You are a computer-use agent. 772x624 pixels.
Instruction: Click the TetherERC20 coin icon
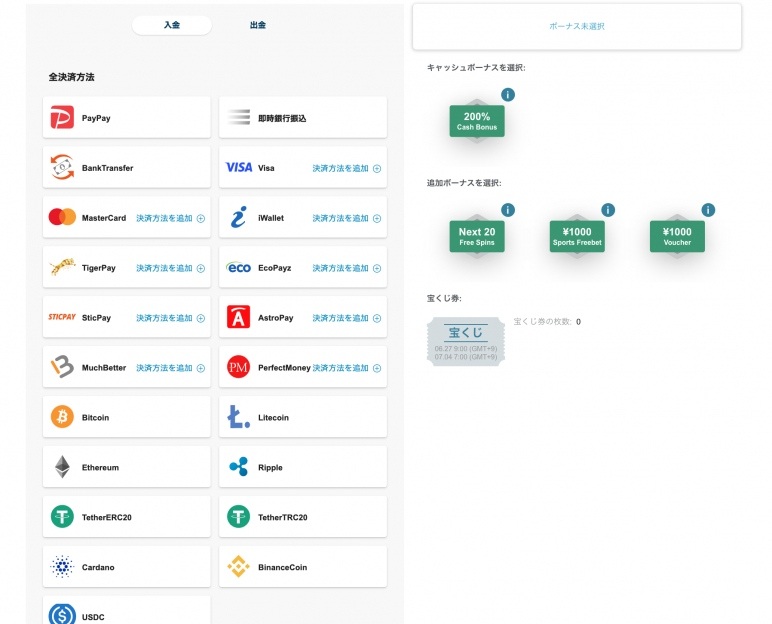(62, 517)
